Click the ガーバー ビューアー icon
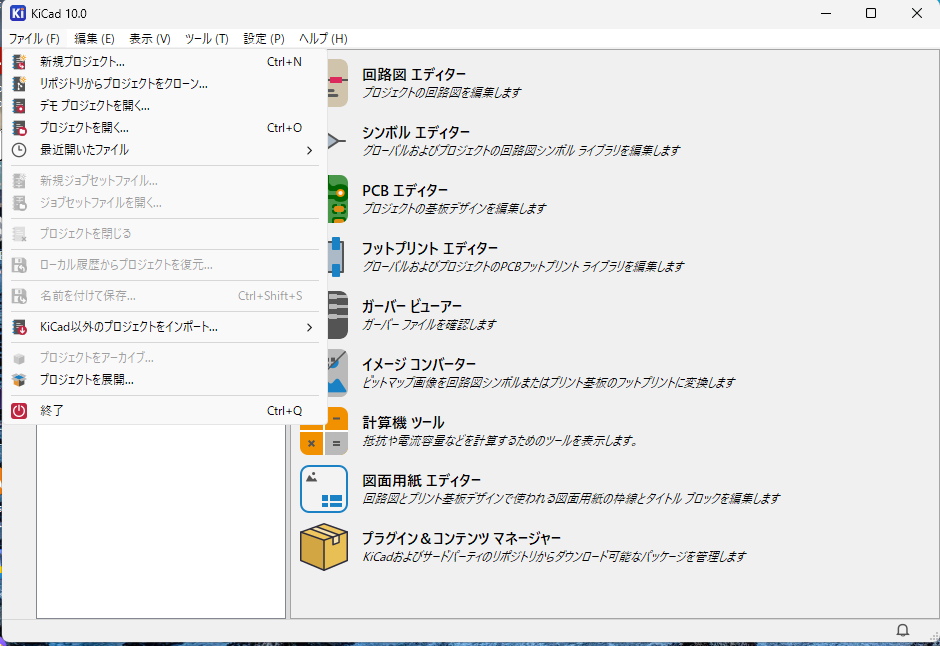This screenshot has height=646, width=940. (338, 315)
